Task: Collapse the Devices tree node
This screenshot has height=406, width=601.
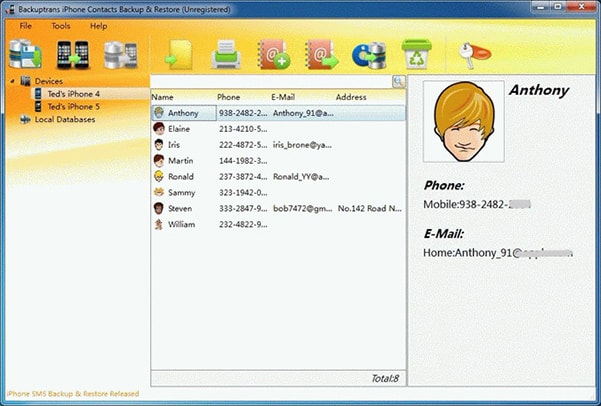Action: [x=12, y=81]
